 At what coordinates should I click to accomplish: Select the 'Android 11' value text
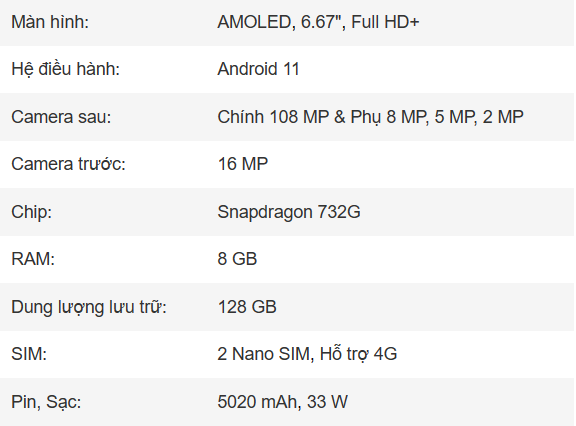(259, 69)
